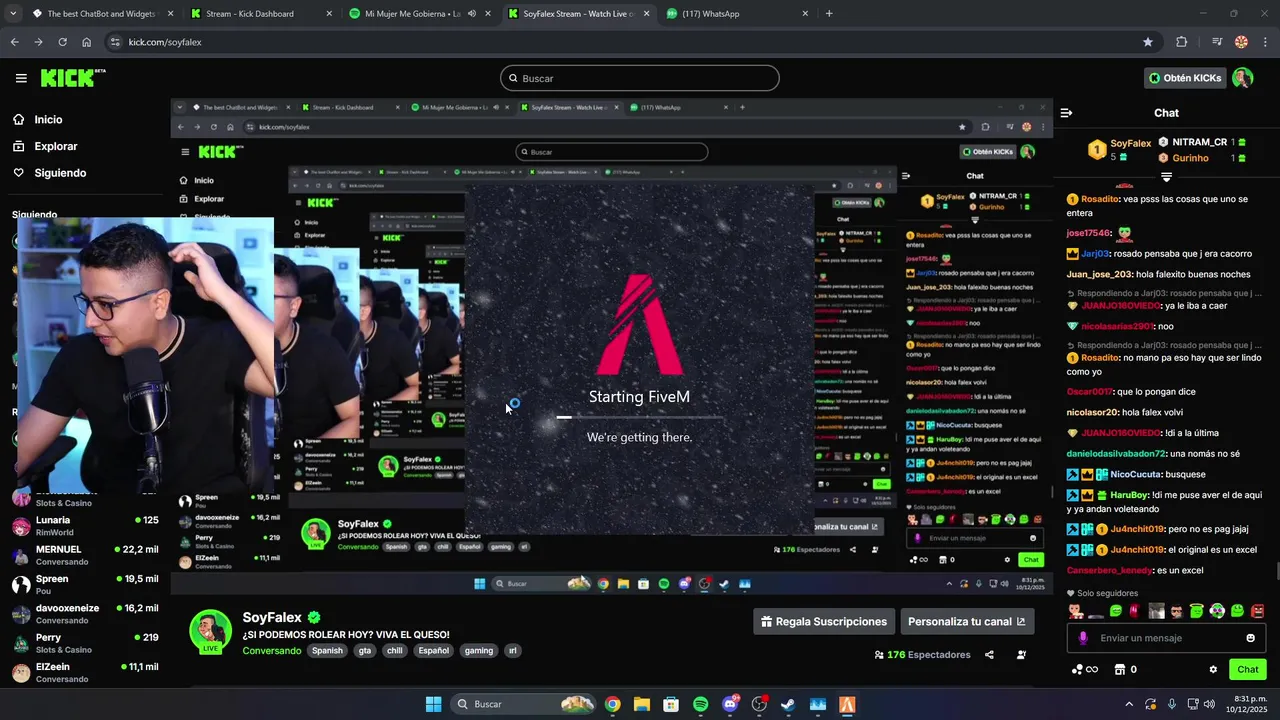1280x720 pixels.
Task: Open the chat shop icon
Action: click(x=1120, y=670)
